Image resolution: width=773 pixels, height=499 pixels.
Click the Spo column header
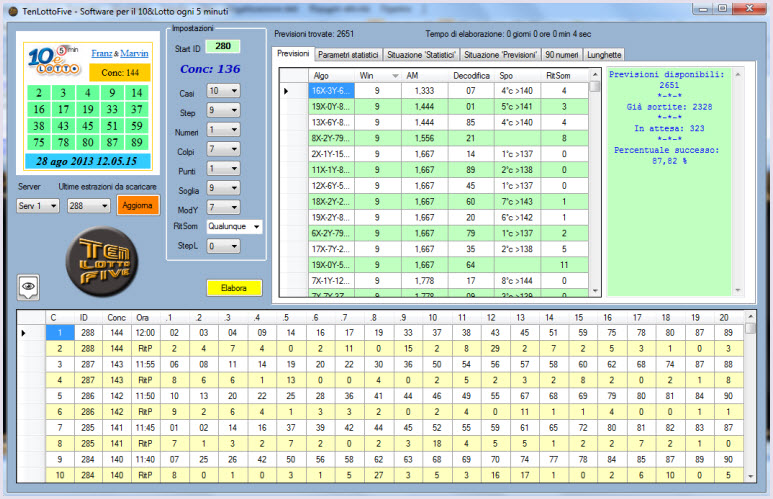517,75
